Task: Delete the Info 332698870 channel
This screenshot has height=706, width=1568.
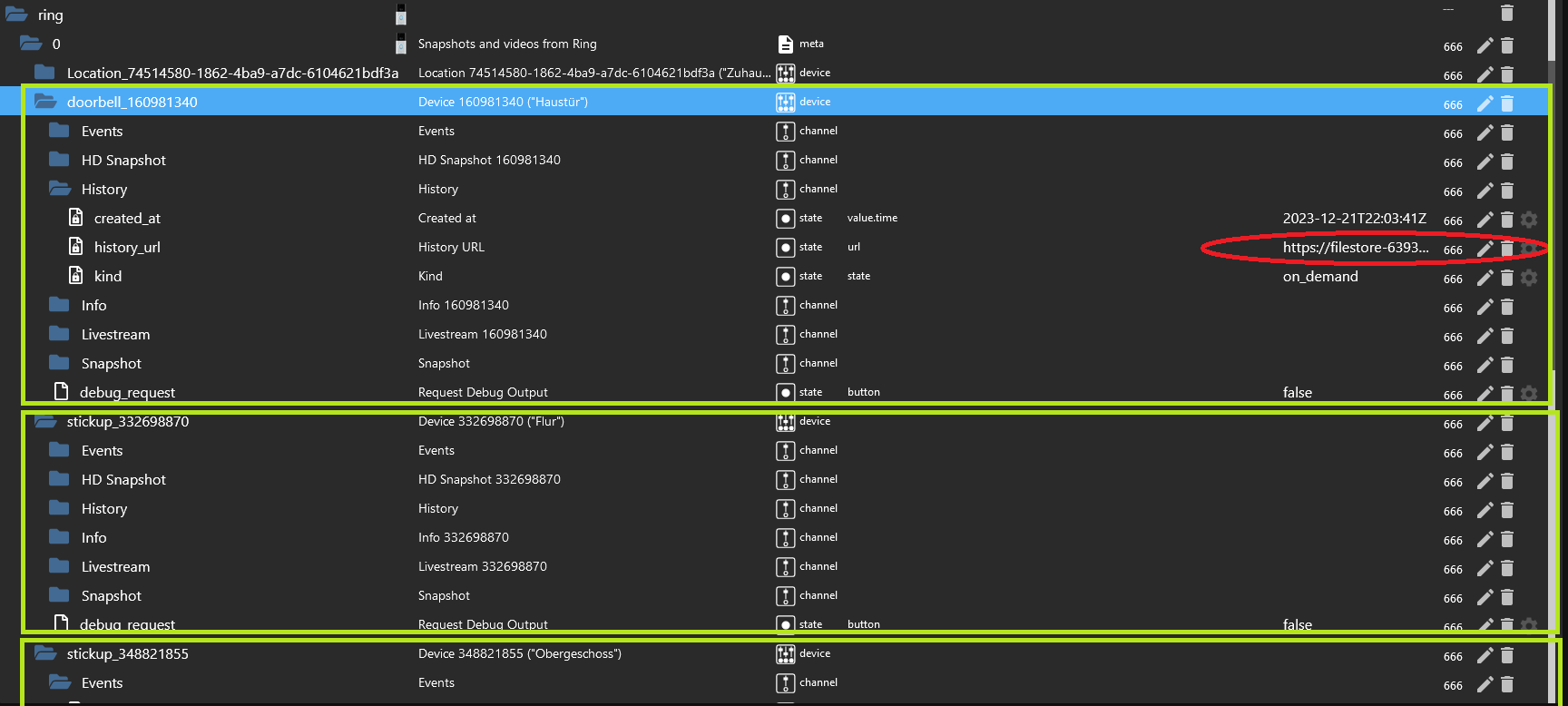Action: (1507, 539)
